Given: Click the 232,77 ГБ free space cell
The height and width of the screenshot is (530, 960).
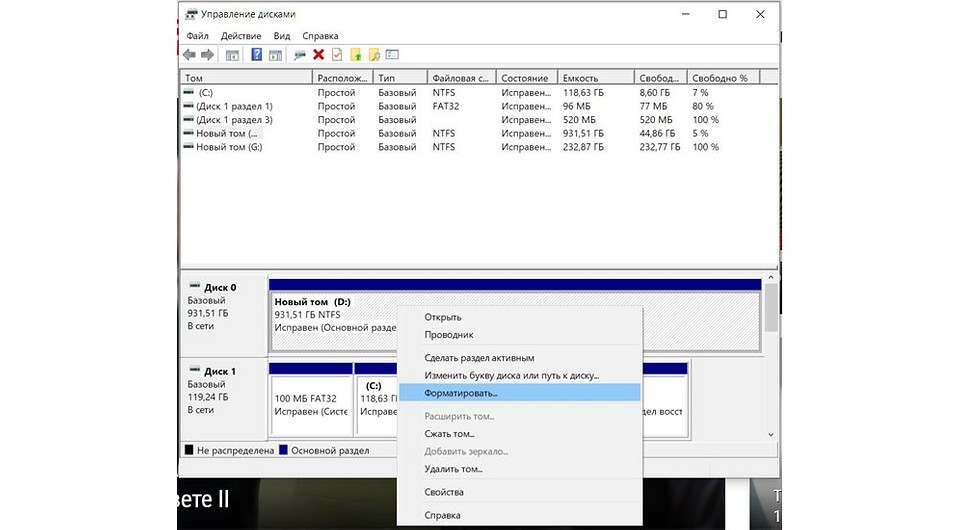Looking at the screenshot, I should coord(659,147).
